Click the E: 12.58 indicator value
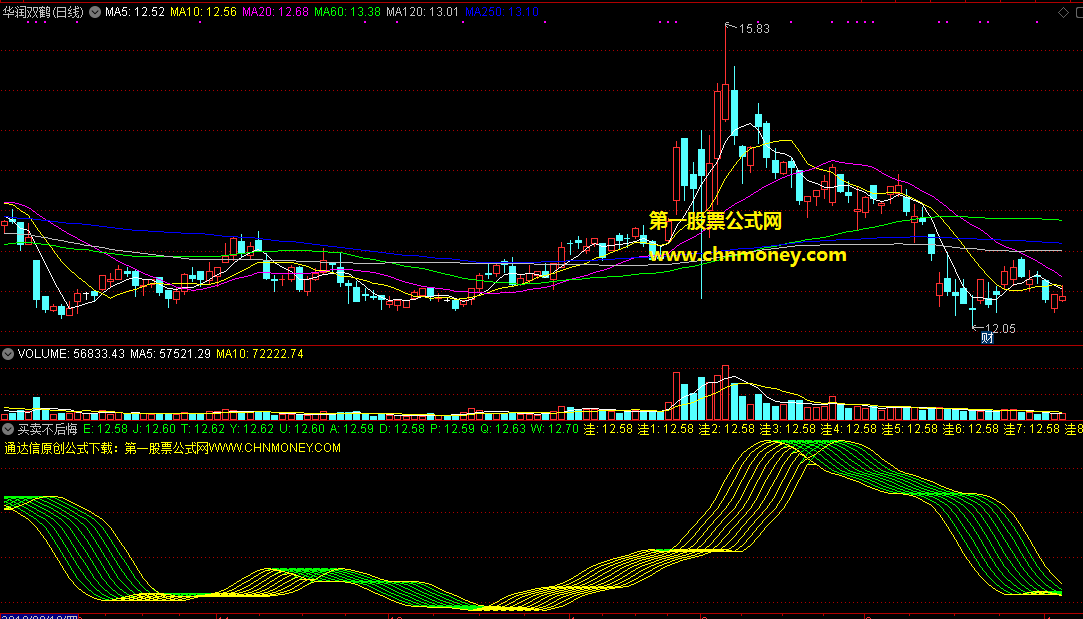 point(105,429)
